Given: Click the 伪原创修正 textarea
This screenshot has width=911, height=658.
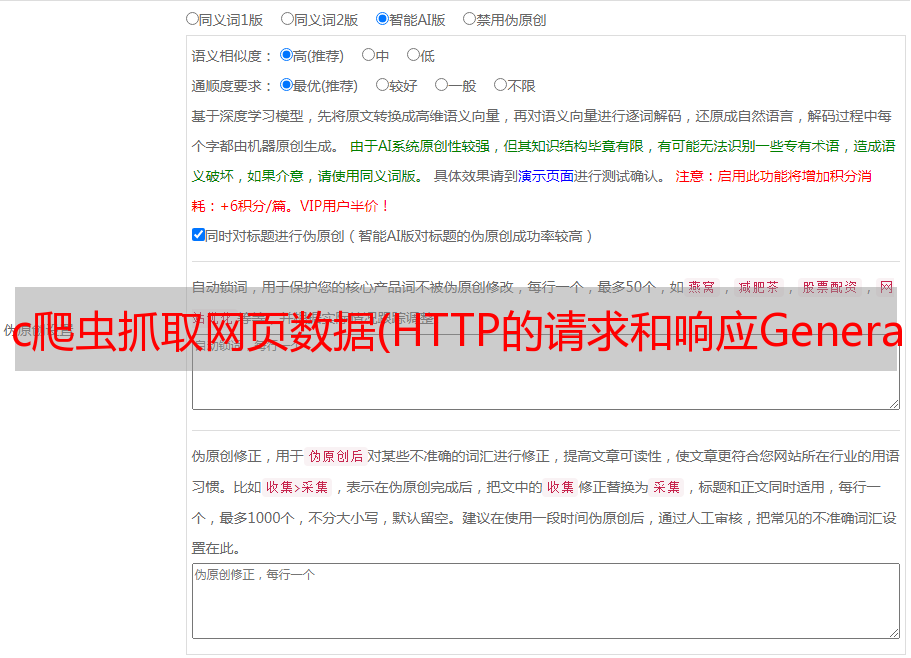Looking at the screenshot, I should 546,601.
